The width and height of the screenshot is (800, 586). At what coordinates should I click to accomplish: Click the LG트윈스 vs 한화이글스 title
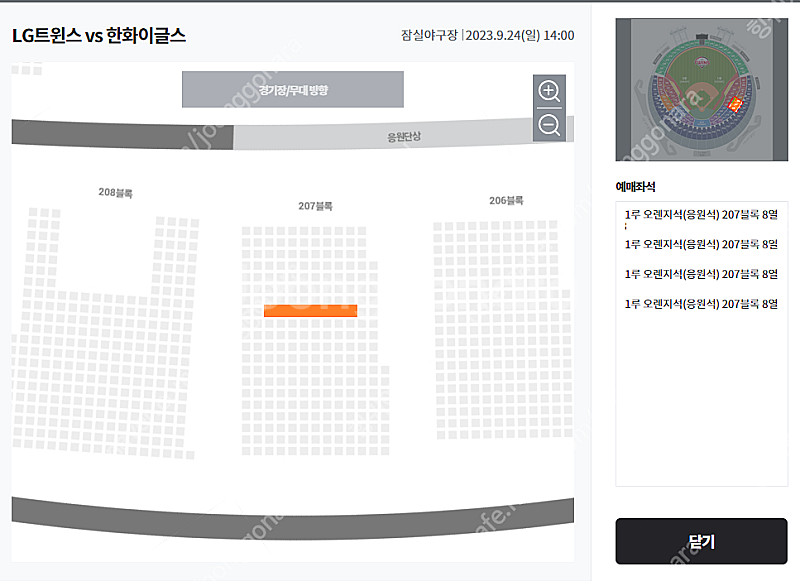tap(99, 36)
